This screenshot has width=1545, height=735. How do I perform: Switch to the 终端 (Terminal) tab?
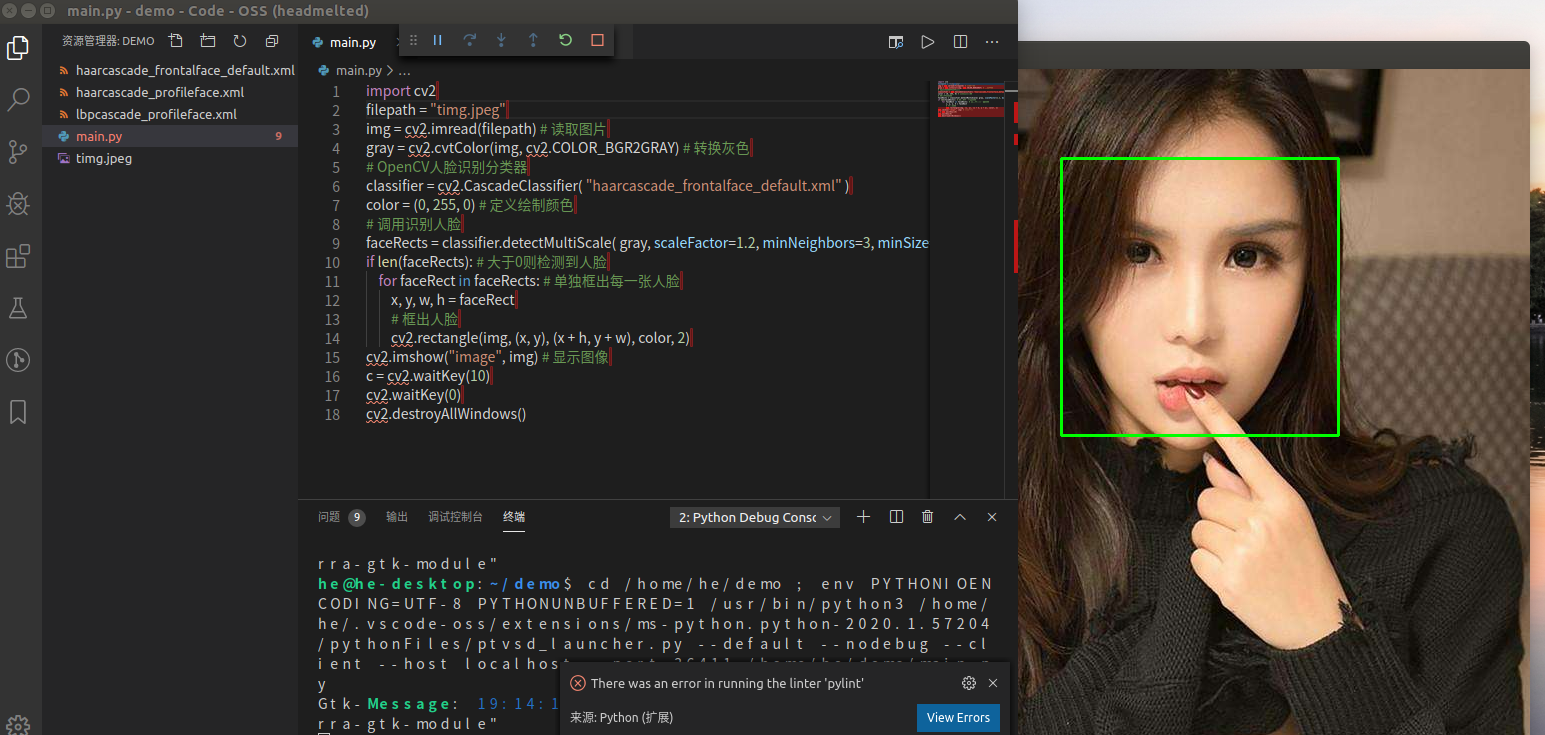click(x=514, y=517)
